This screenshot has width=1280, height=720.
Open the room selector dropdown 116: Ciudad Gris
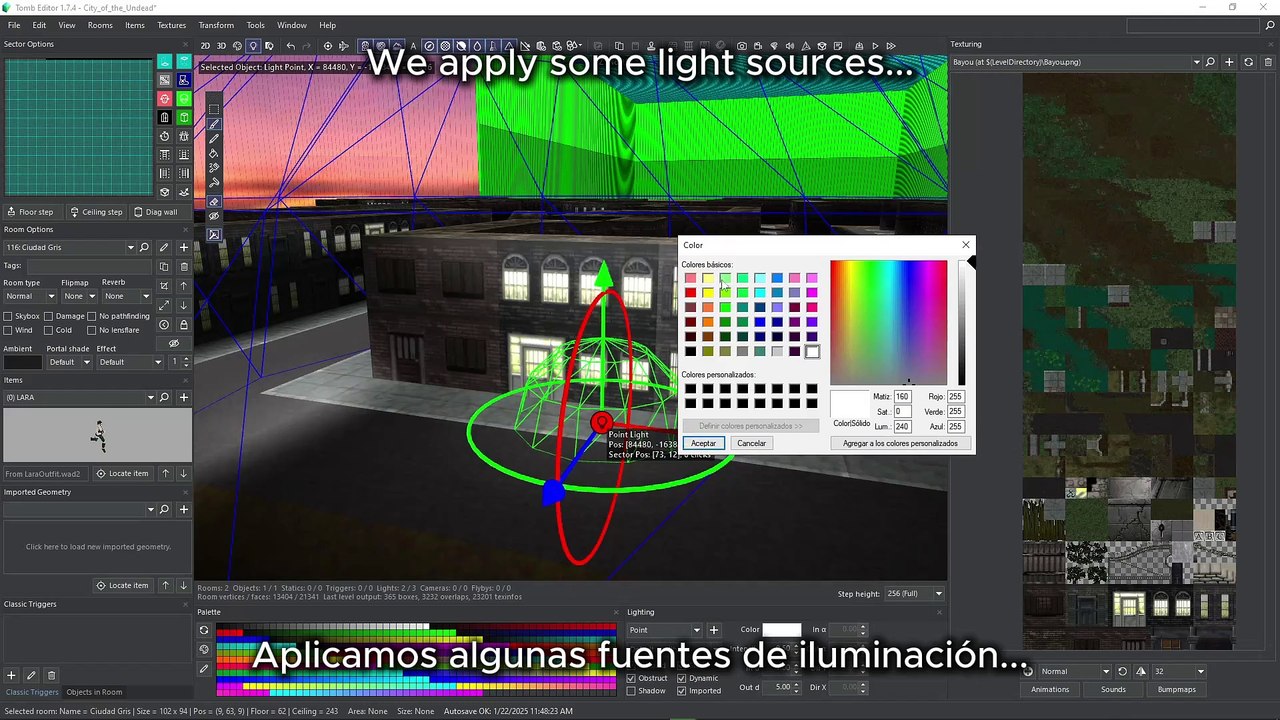pos(70,247)
